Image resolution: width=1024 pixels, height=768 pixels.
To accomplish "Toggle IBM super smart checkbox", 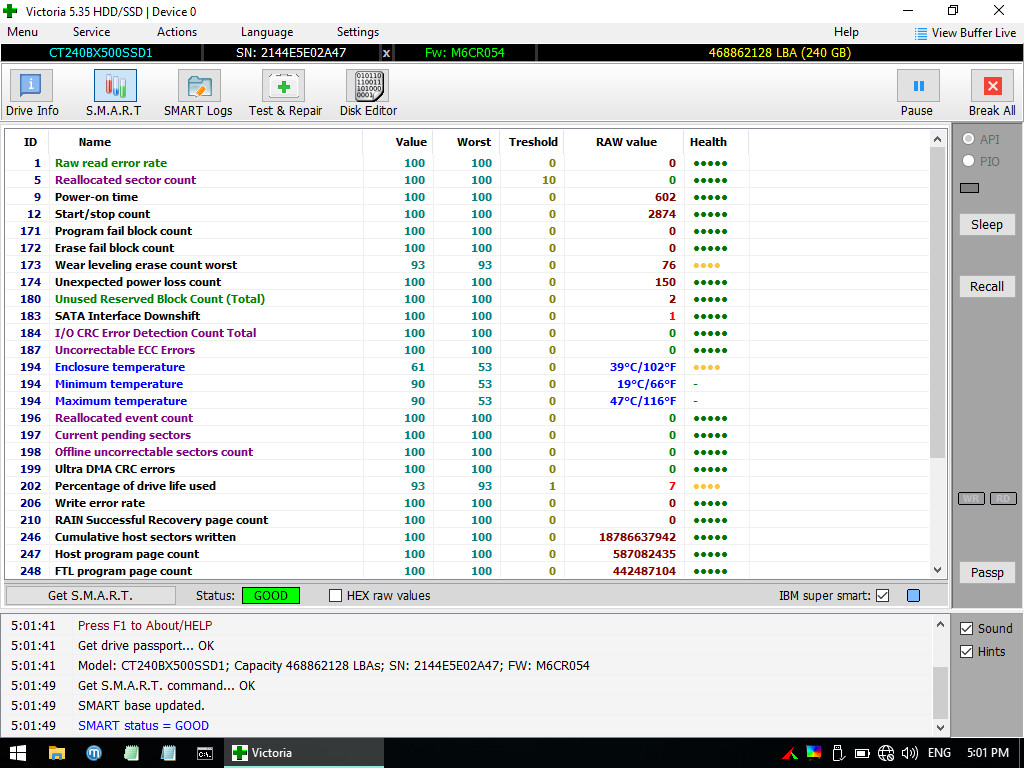I will point(882,596).
